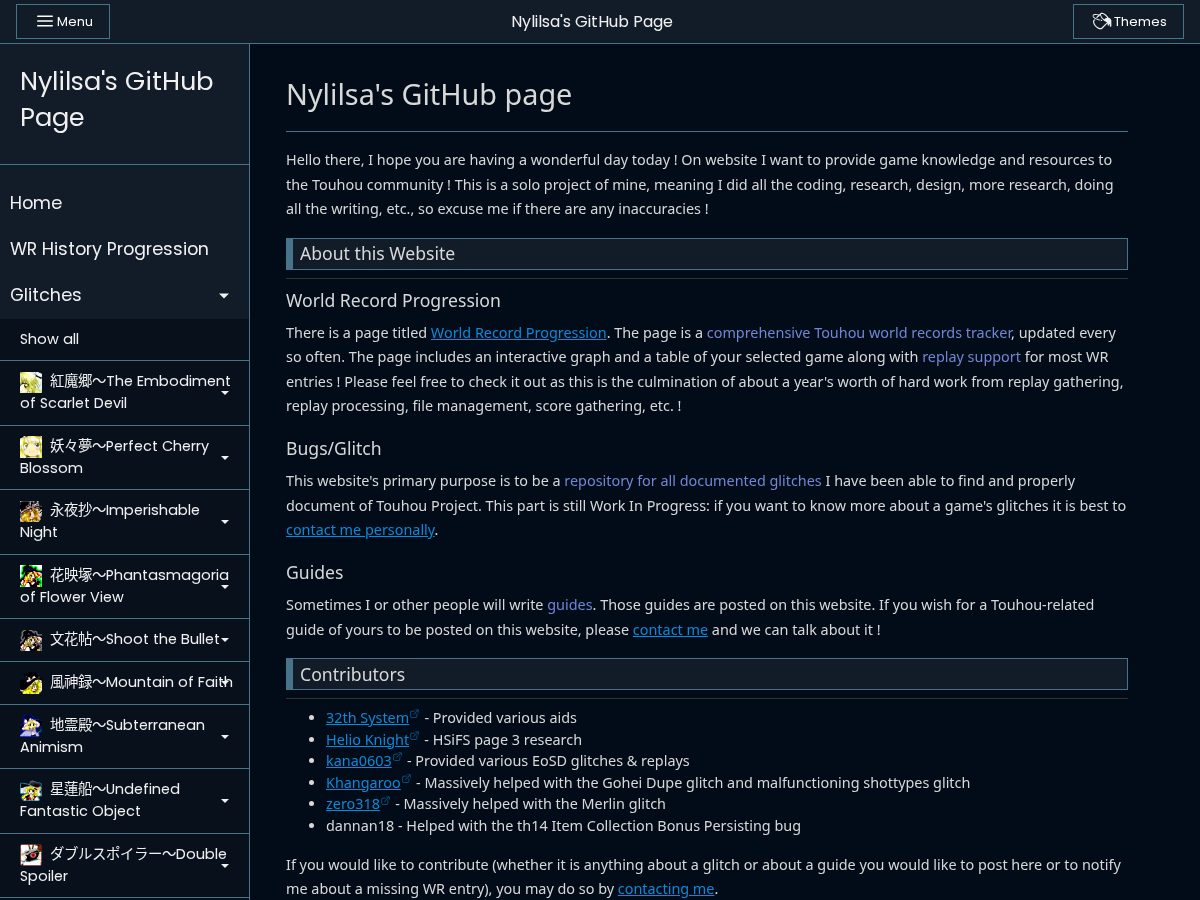Open Helio Knight contributor link
This screenshot has height=900, width=1200.
click(367, 740)
